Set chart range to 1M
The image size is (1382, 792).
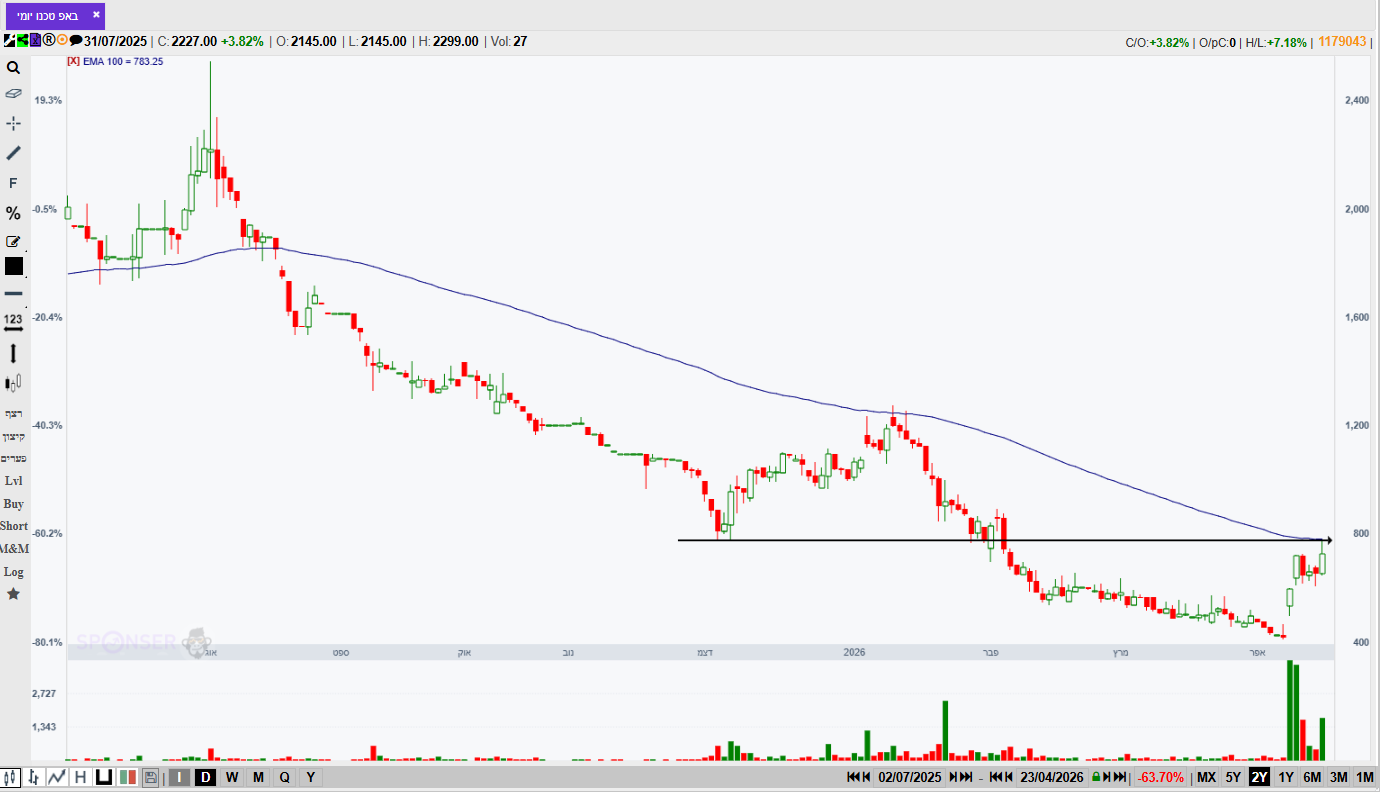(1365, 777)
